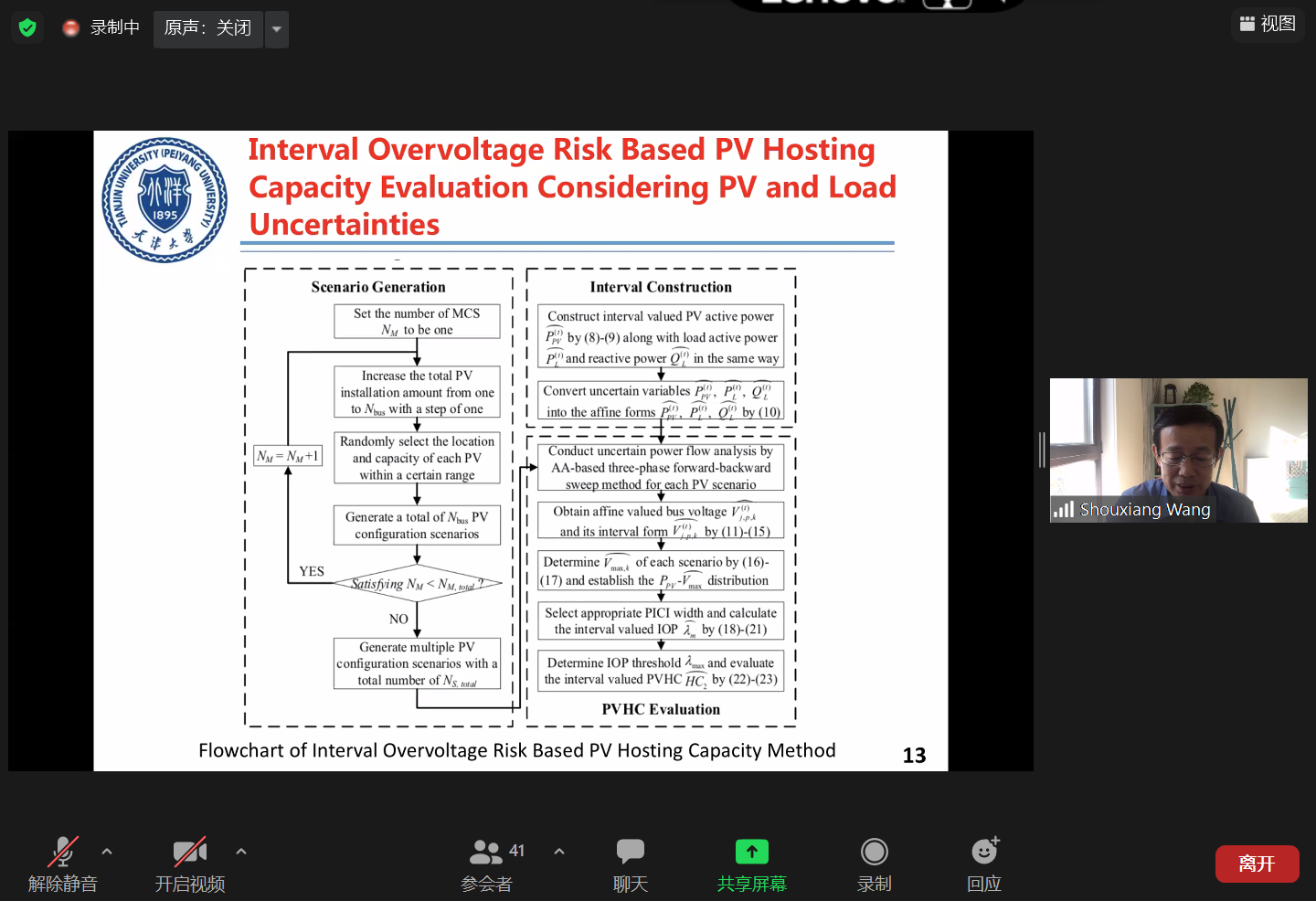Screen dimensions: 1316x901
Task: Click 'Scenario Generation' heading in flowchart
Action: [x=378, y=287]
